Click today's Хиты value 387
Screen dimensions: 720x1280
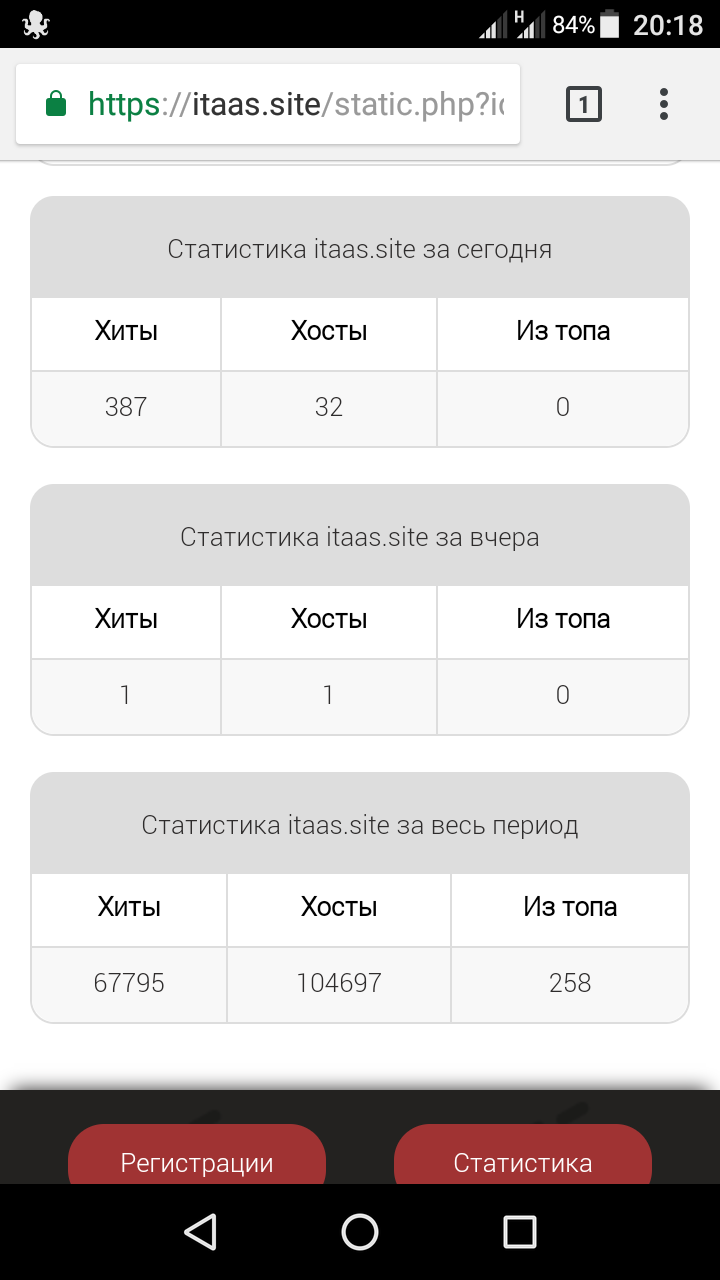click(126, 407)
